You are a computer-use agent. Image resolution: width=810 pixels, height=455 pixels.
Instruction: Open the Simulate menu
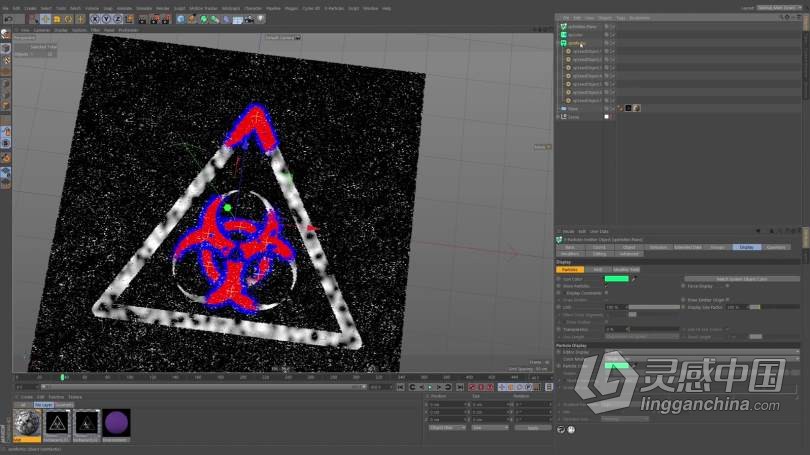tap(144, 9)
